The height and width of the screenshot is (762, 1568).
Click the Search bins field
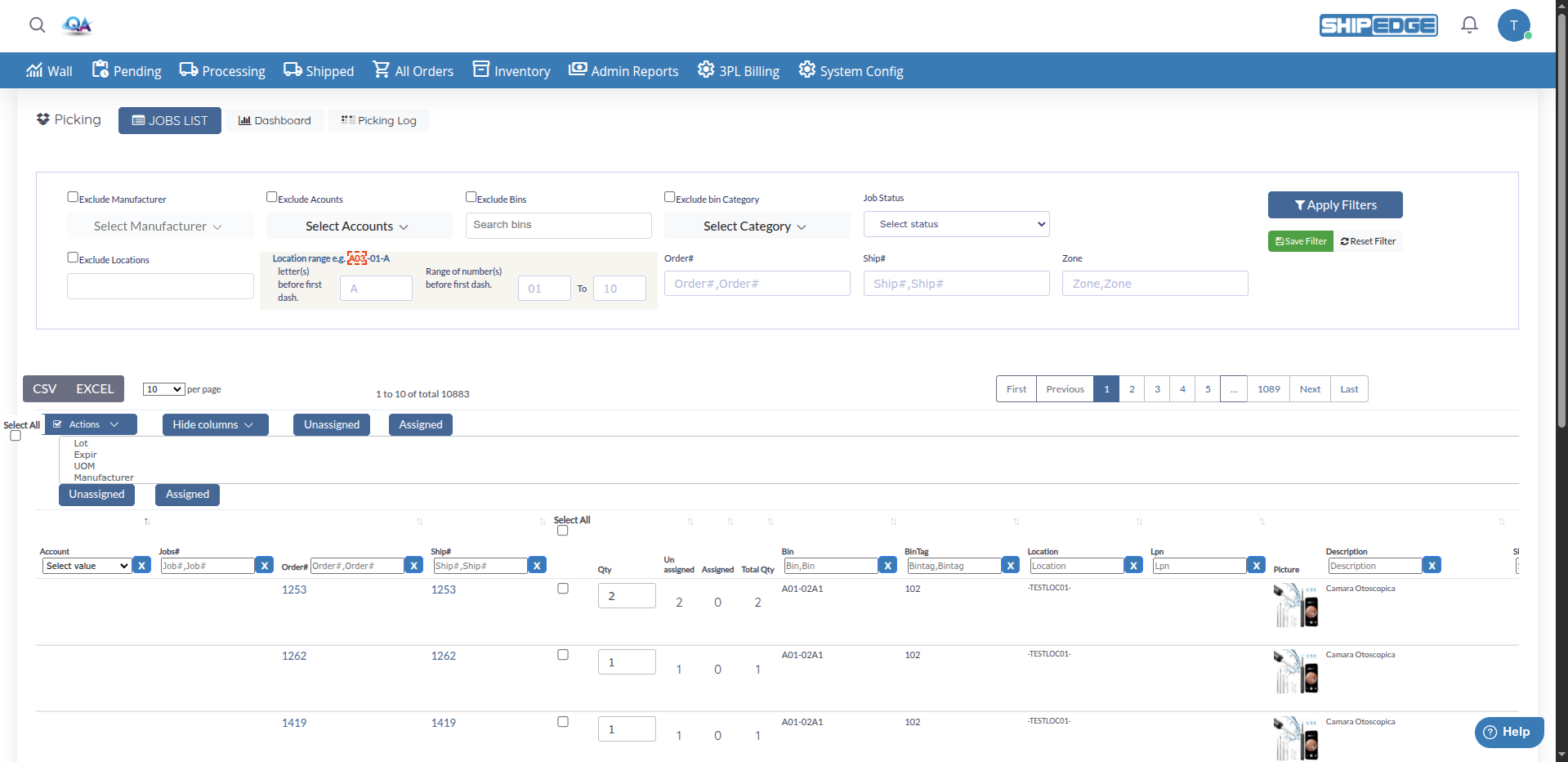(559, 225)
